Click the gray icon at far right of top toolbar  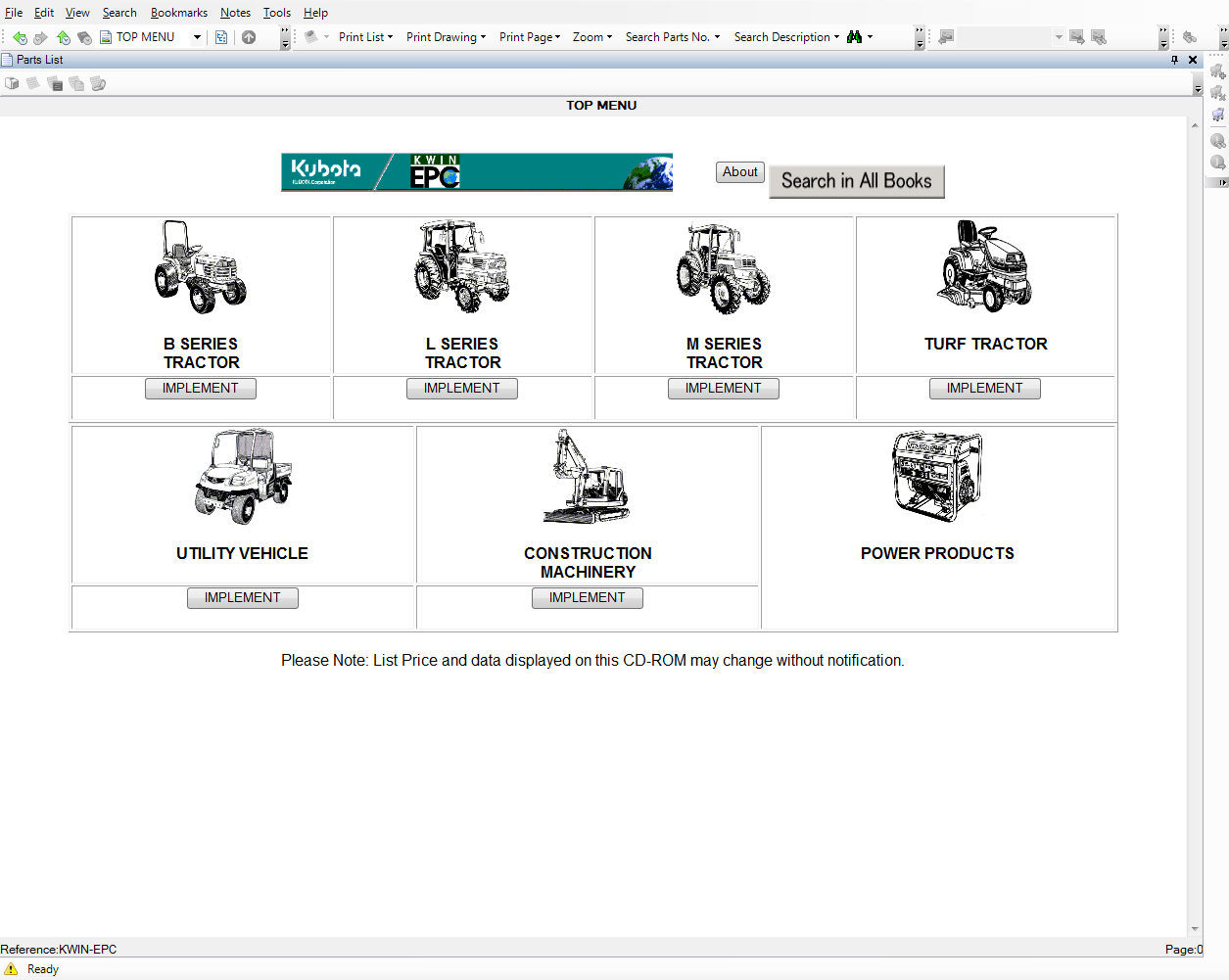point(1190,37)
